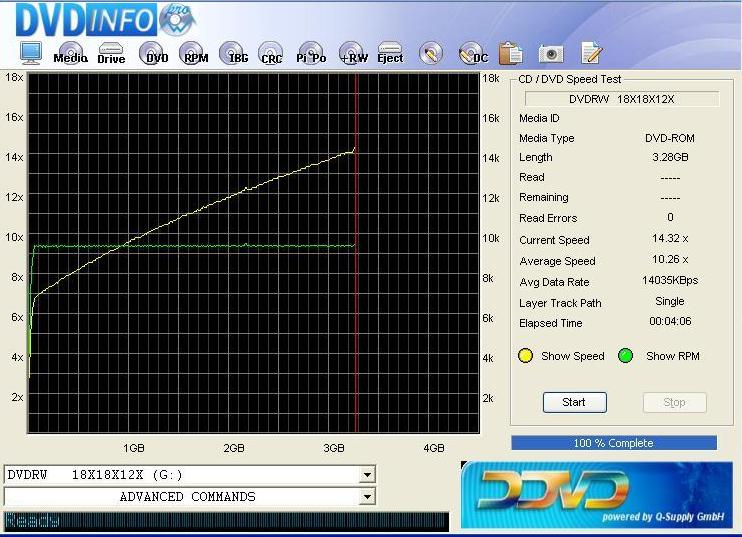Click the disc with pencil icon
The height and width of the screenshot is (537, 742).
(431, 53)
